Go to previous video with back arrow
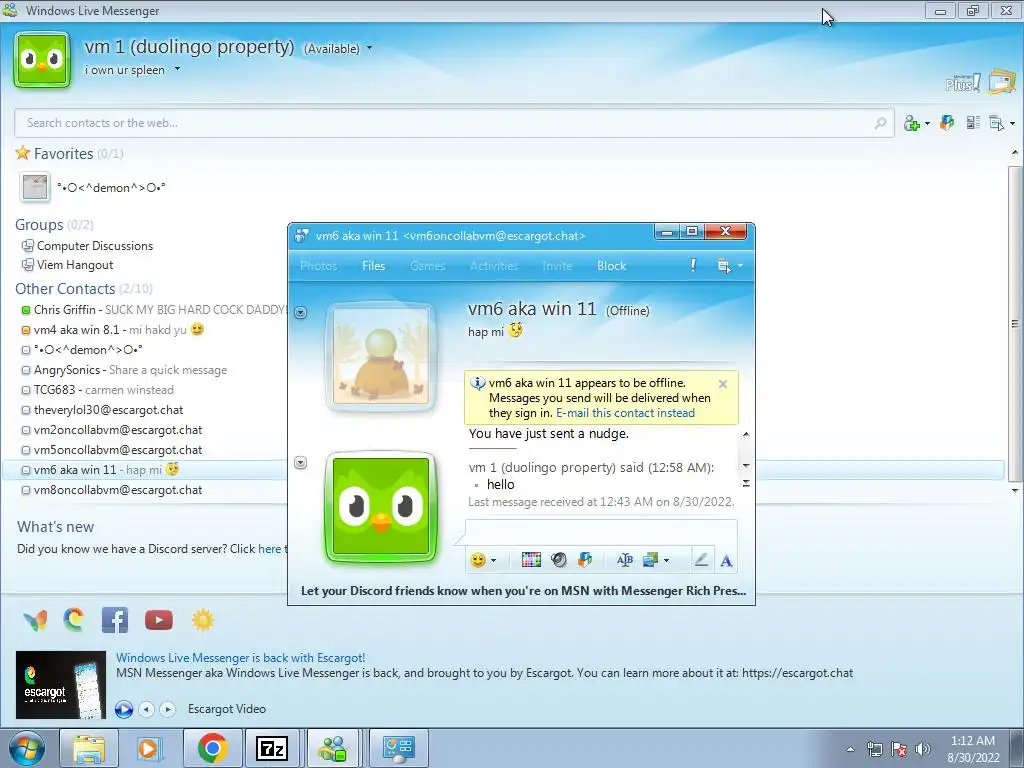 (146, 709)
